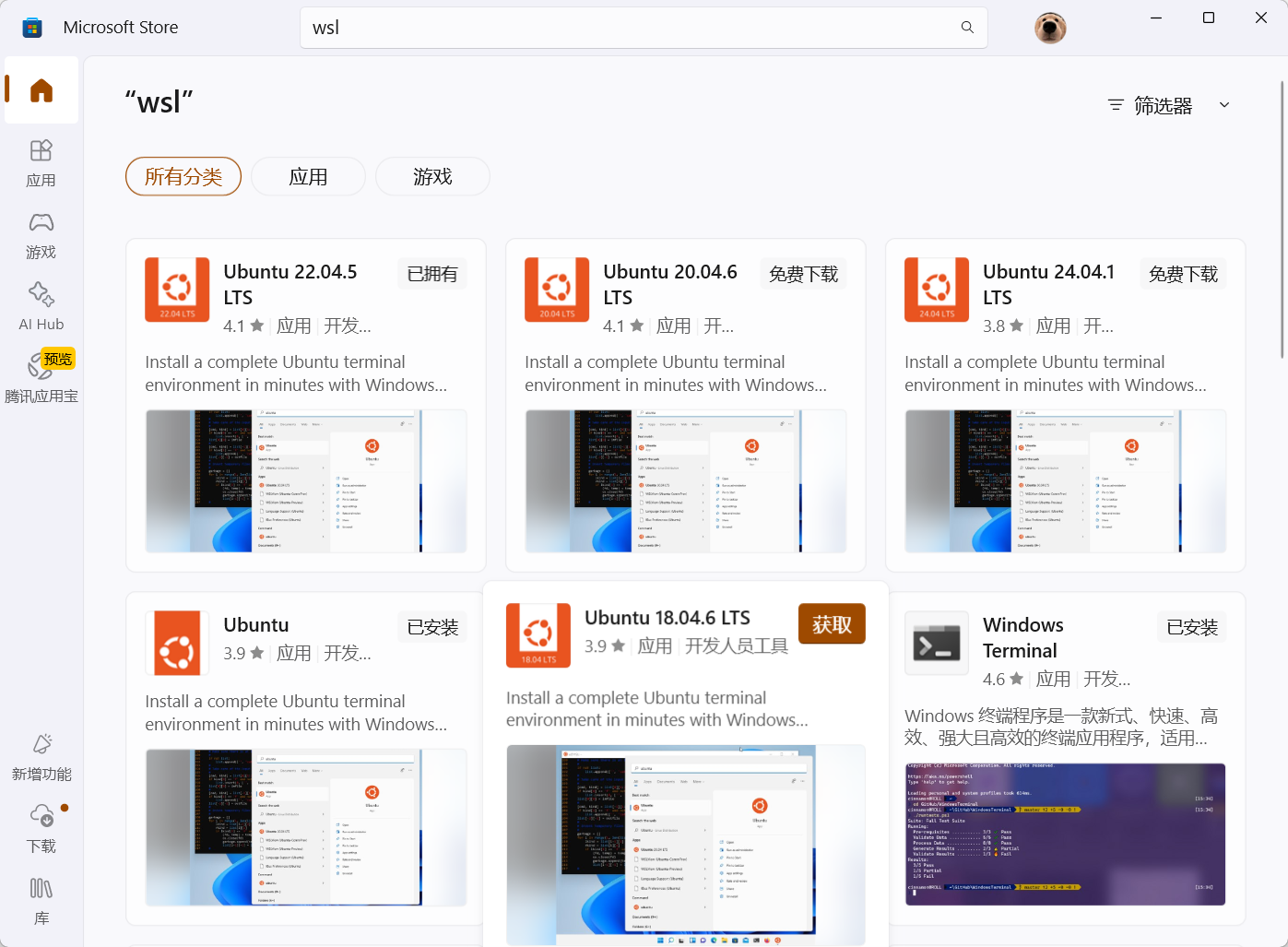The width and height of the screenshot is (1288, 947).
Task: Open the 库 (Library) sidebar section
Action: pyautogui.click(x=41, y=900)
